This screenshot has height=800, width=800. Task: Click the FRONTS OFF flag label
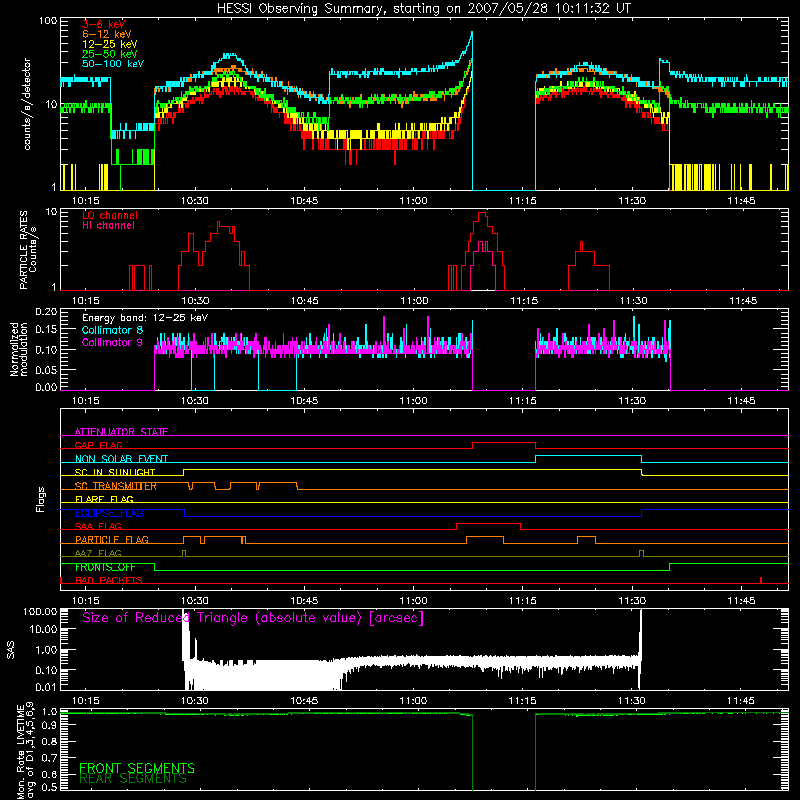point(105,567)
